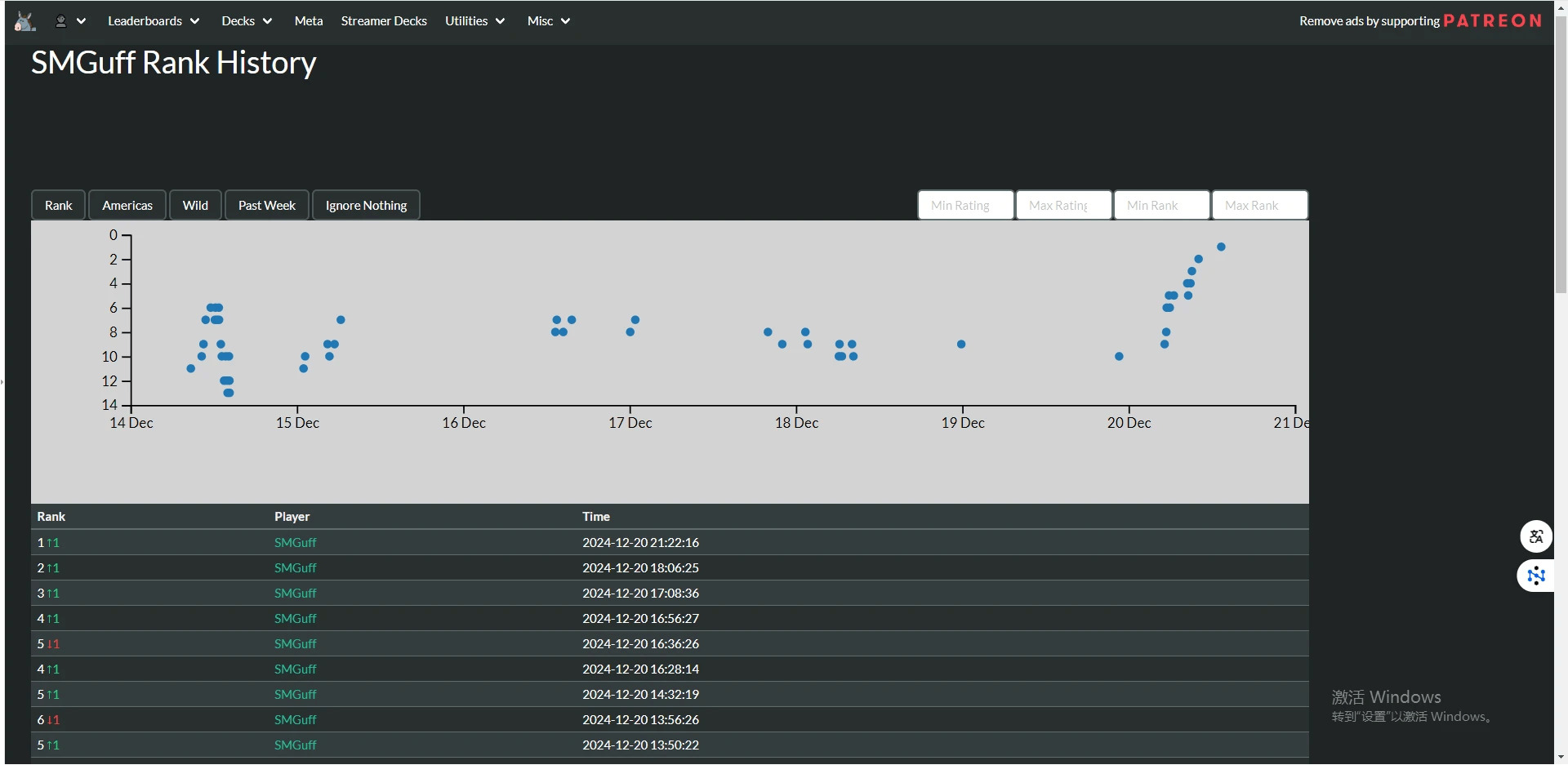This screenshot has width=1568, height=765.
Task: Expand the Leaderboards dropdown menu
Action: (154, 21)
